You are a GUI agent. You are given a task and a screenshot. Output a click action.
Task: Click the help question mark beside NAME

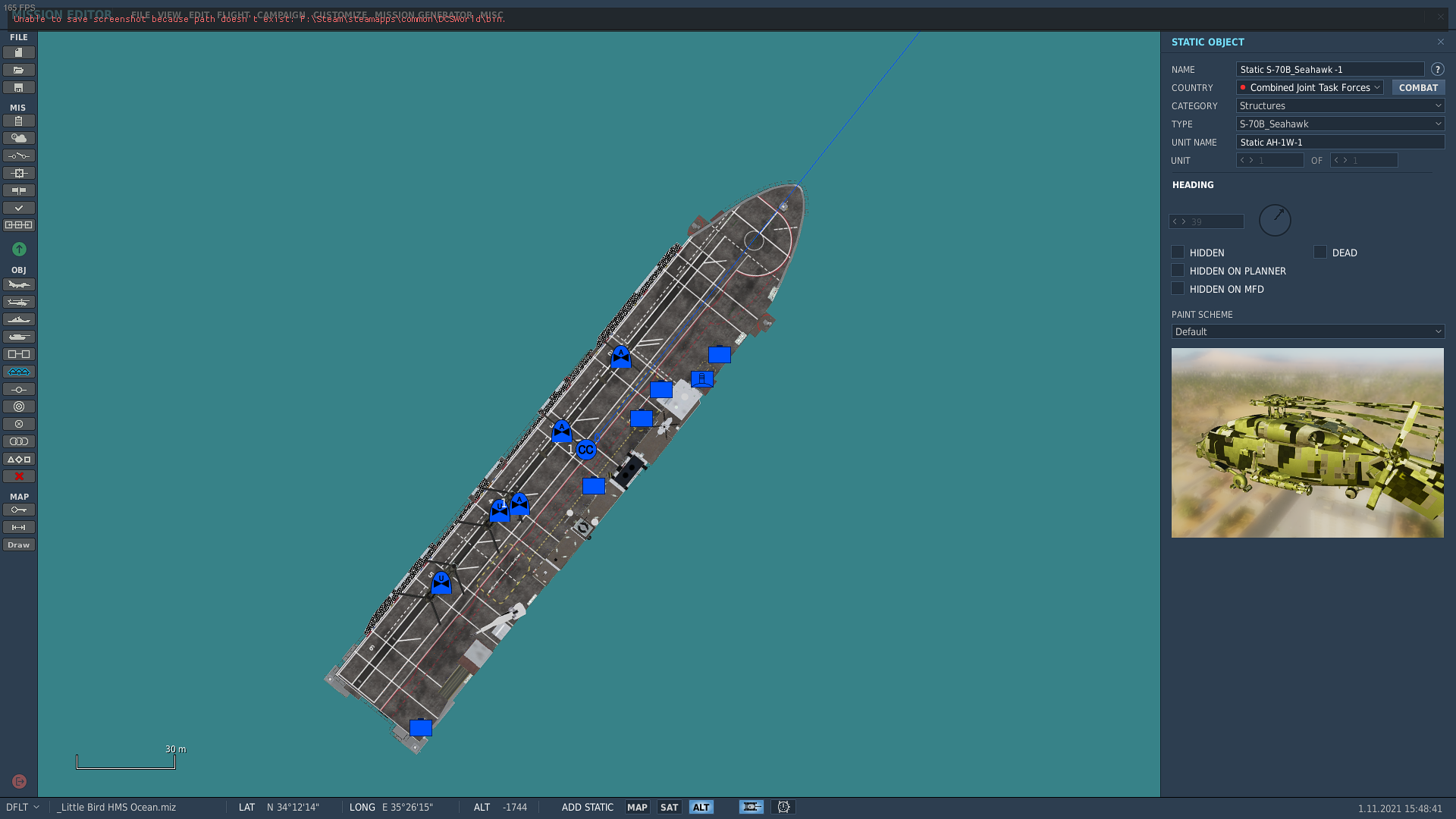tap(1437, 69)
